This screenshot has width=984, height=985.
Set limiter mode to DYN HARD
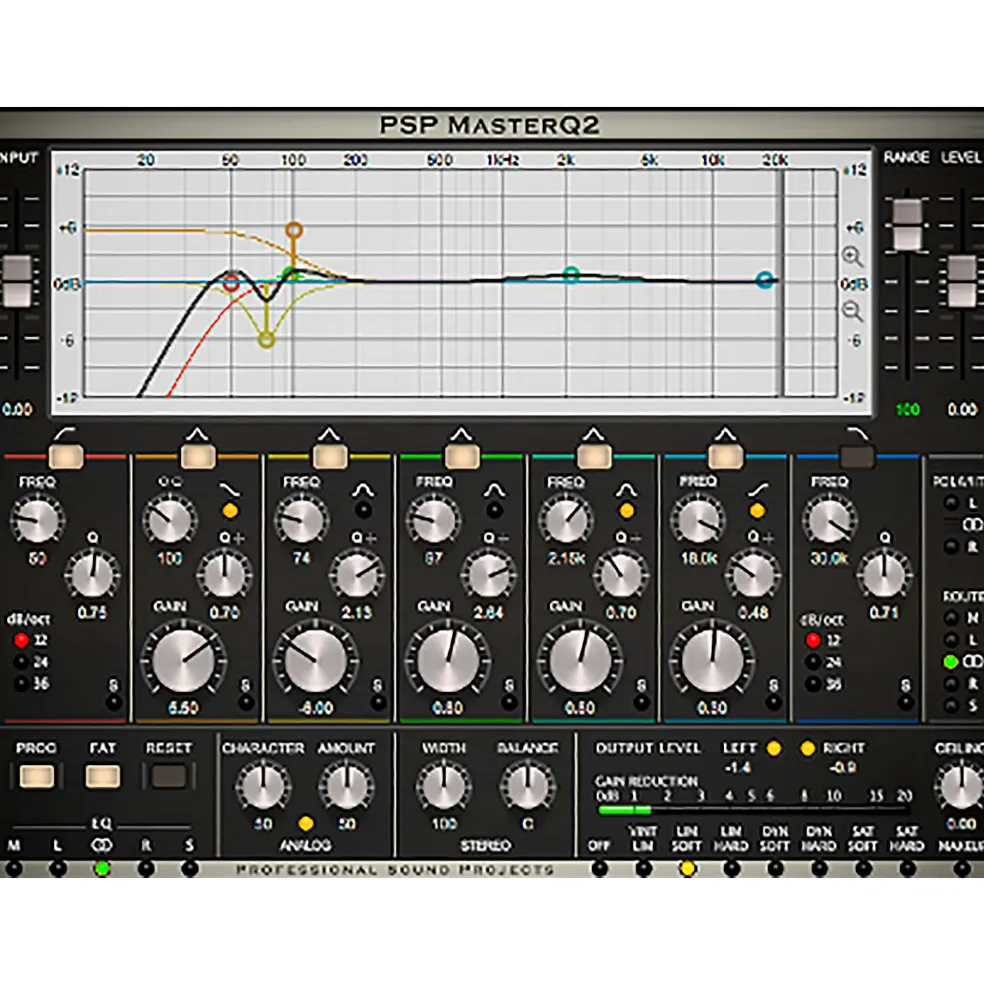click(819, 869)
